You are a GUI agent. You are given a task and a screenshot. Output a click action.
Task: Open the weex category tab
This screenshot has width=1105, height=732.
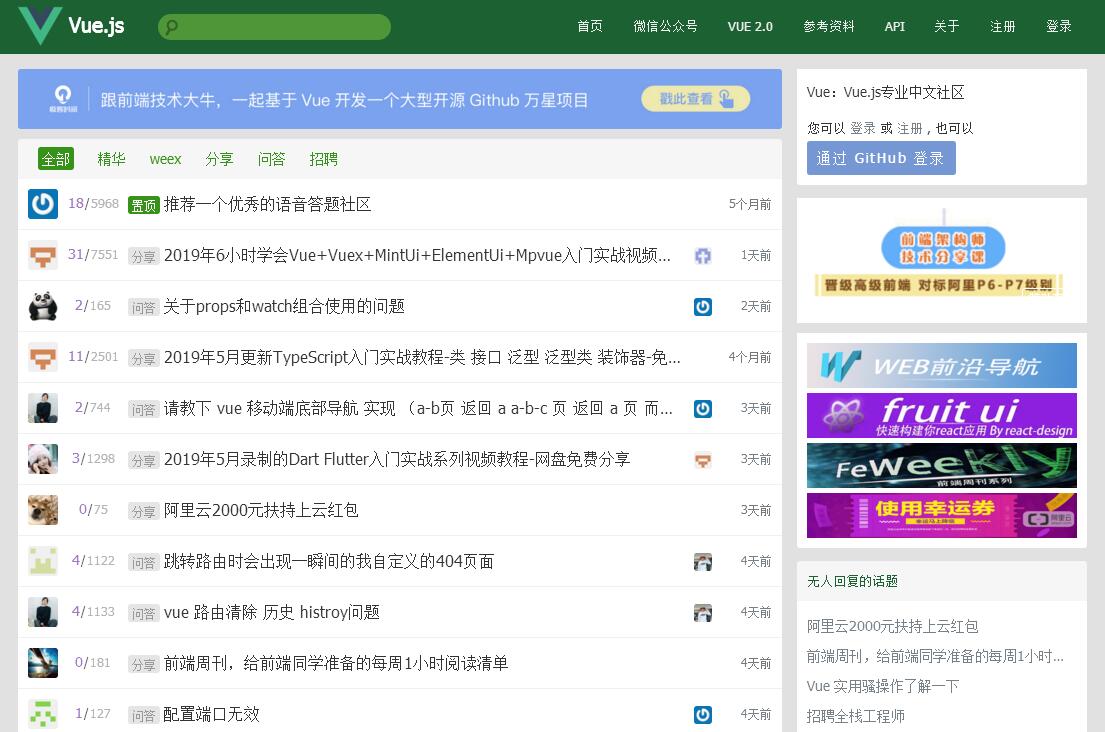[165, 159]
